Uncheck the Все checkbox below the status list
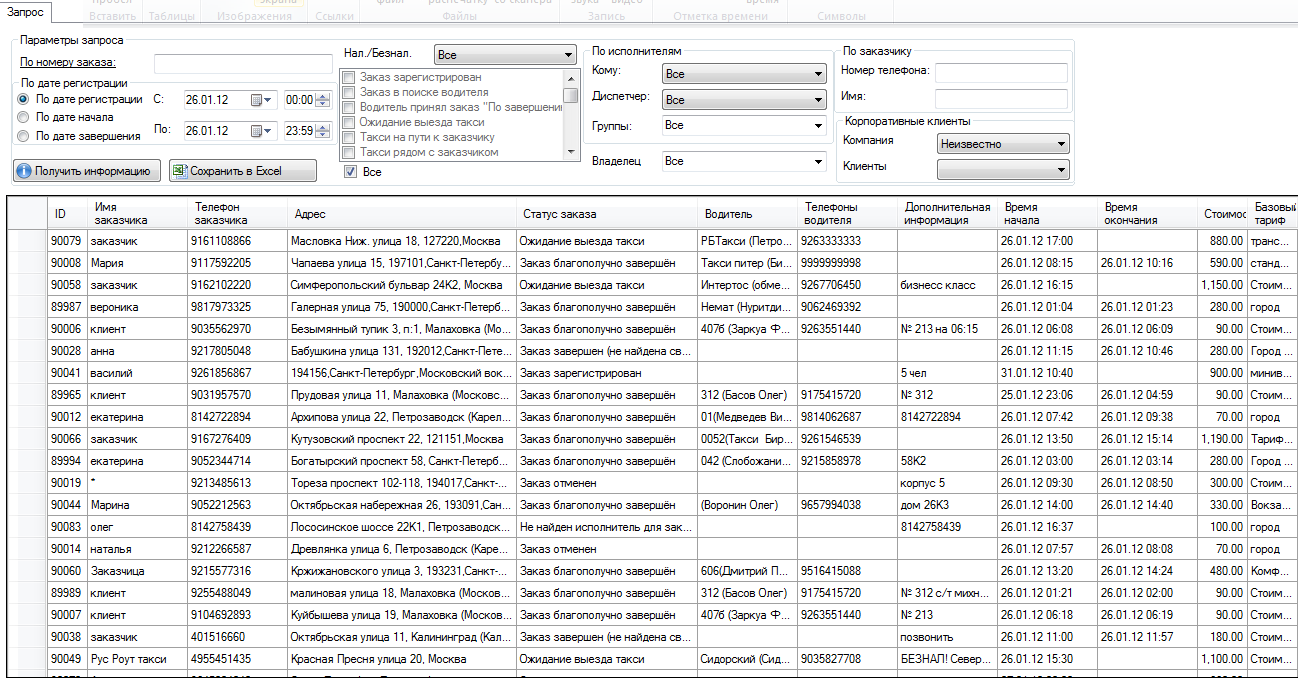Viewport: 1298px width, 680px height. point(350,172)
